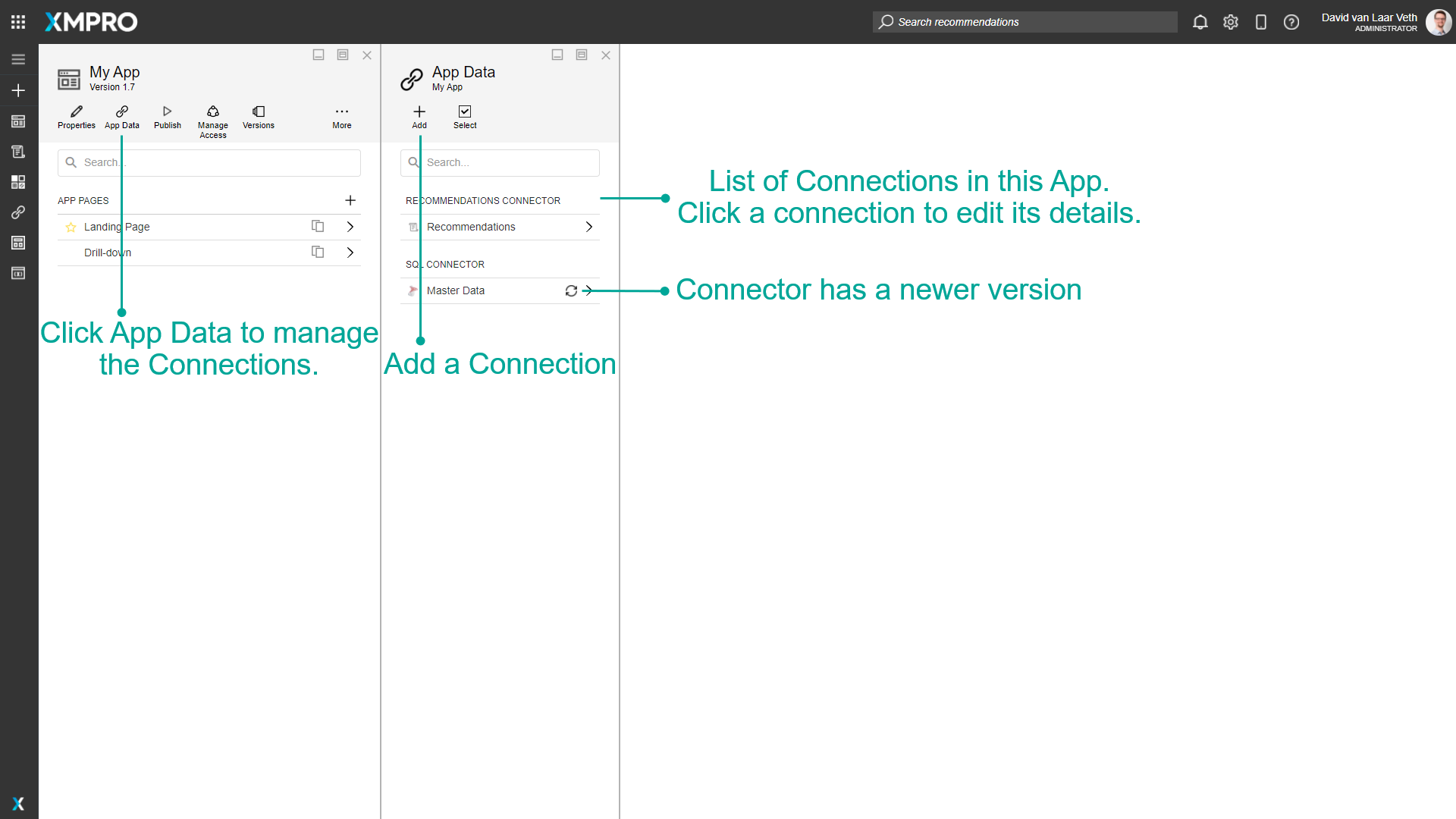Open the Connections link icon in left sidebar
Image resolution: width=1456 pixels, height=819 pixels.
pyautogui.click(x=18, y=212)
